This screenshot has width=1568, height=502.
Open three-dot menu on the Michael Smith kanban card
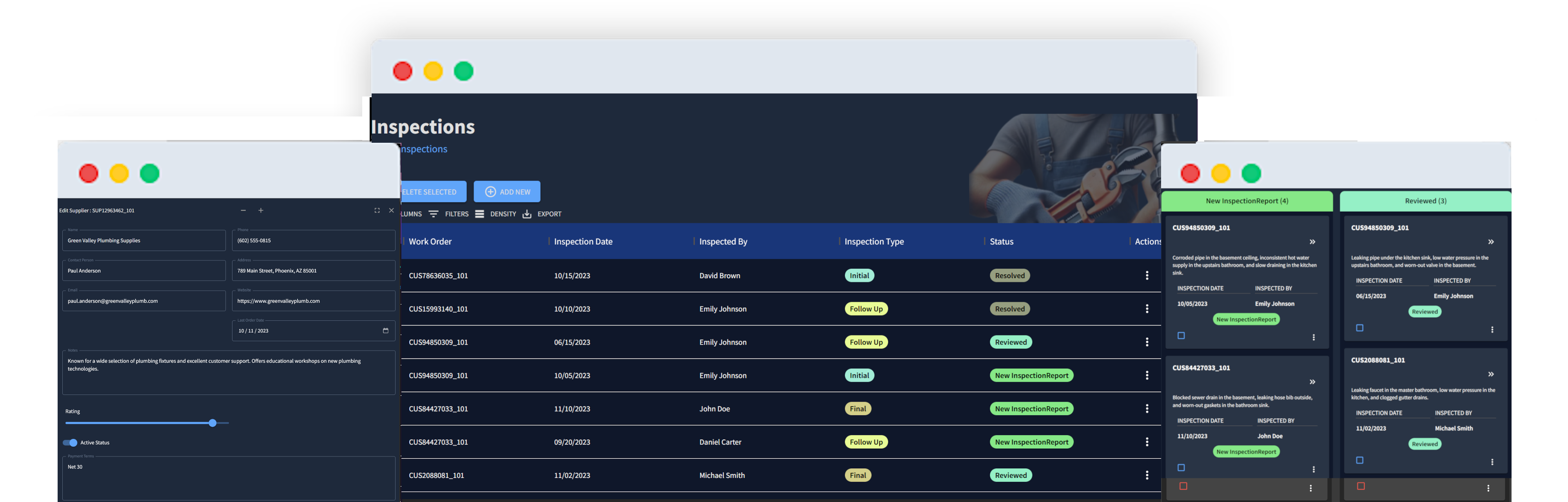(1492, 462)
